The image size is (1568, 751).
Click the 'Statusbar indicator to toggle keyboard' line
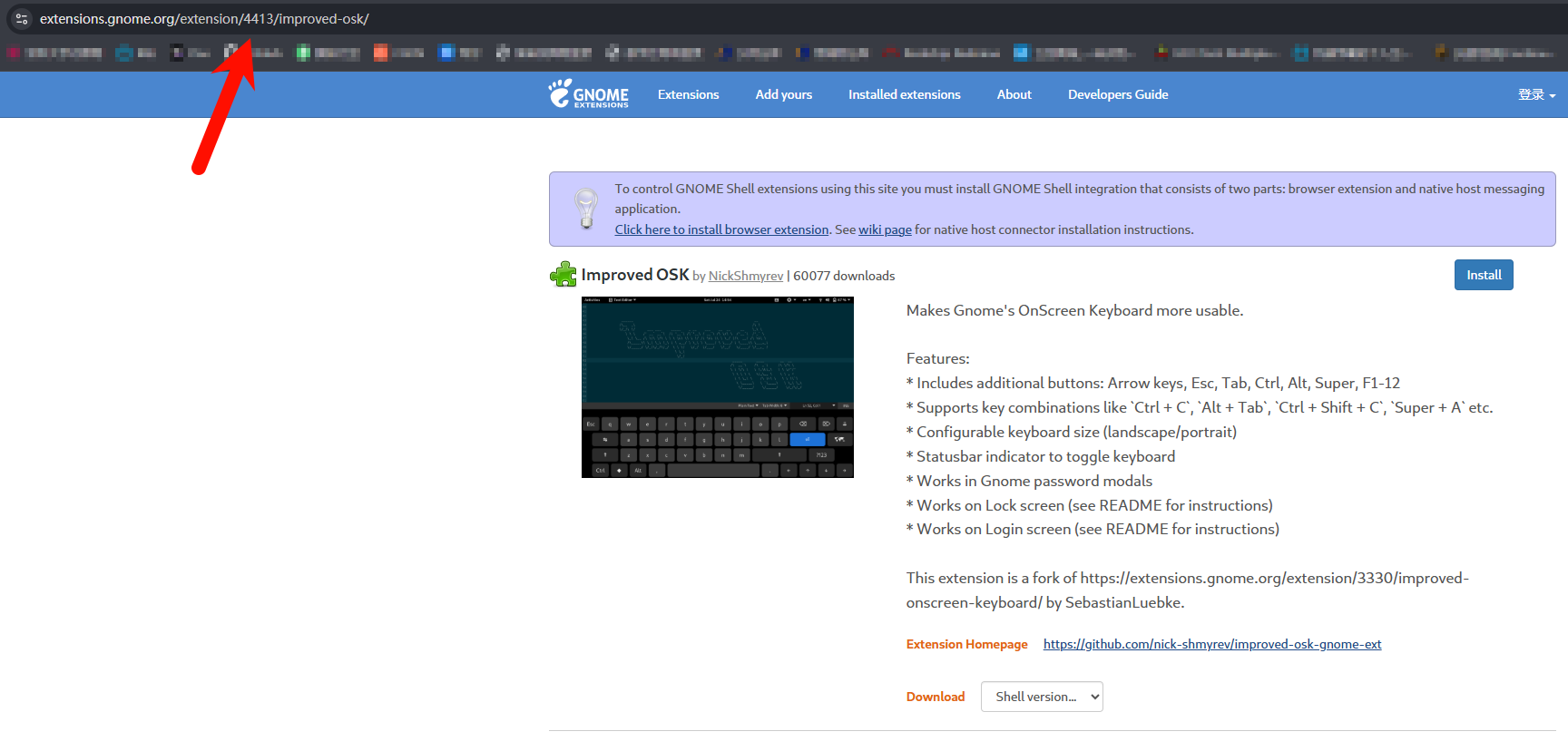click(1040, 456)
